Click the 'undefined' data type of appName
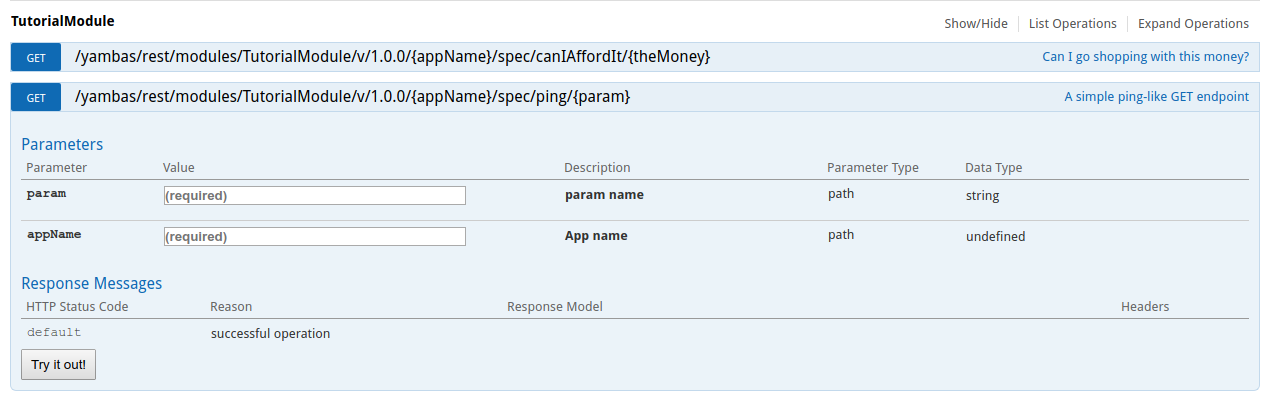The height and width of the screenshot is (407, 1280). click(995, 237)
